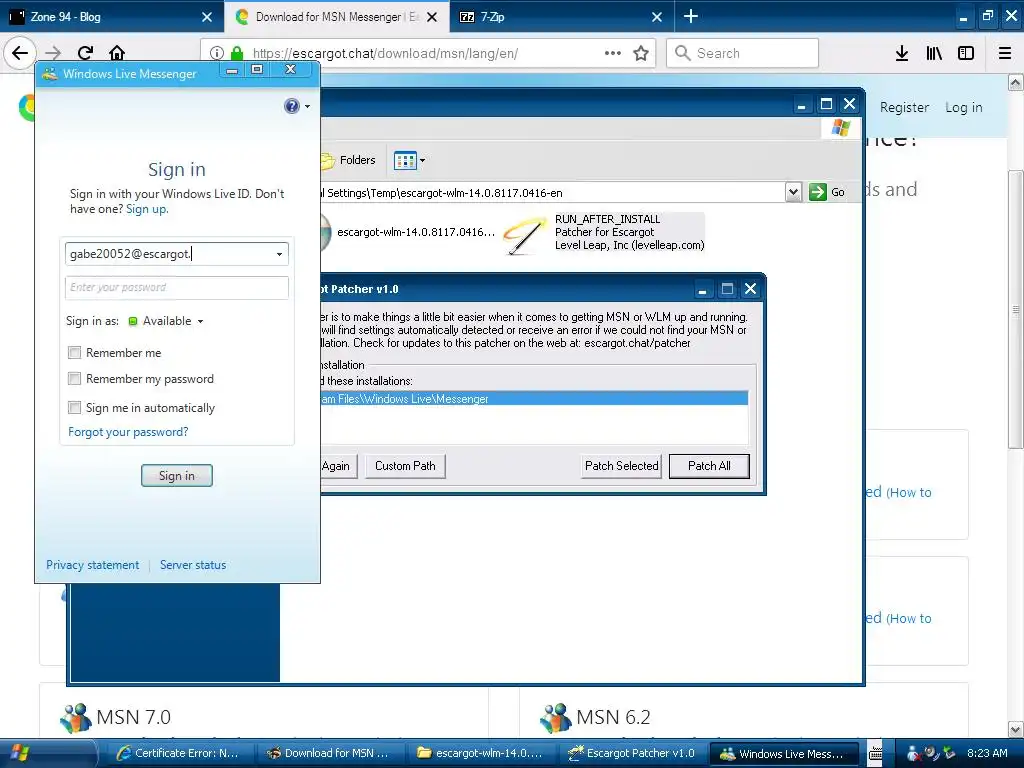Click the Patch Selected button
The width and height of the screenshot is (1024, 768).
point(621,466)
